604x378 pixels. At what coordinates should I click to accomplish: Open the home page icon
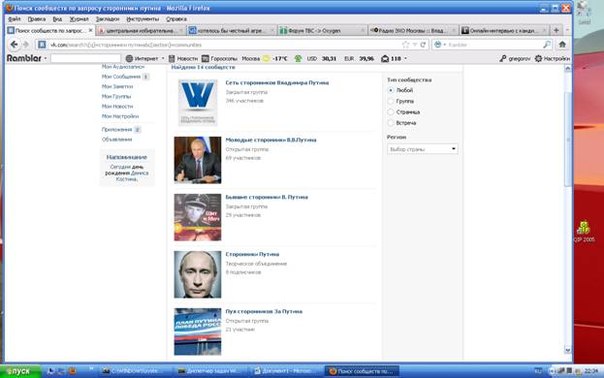(x=562, y=45)
